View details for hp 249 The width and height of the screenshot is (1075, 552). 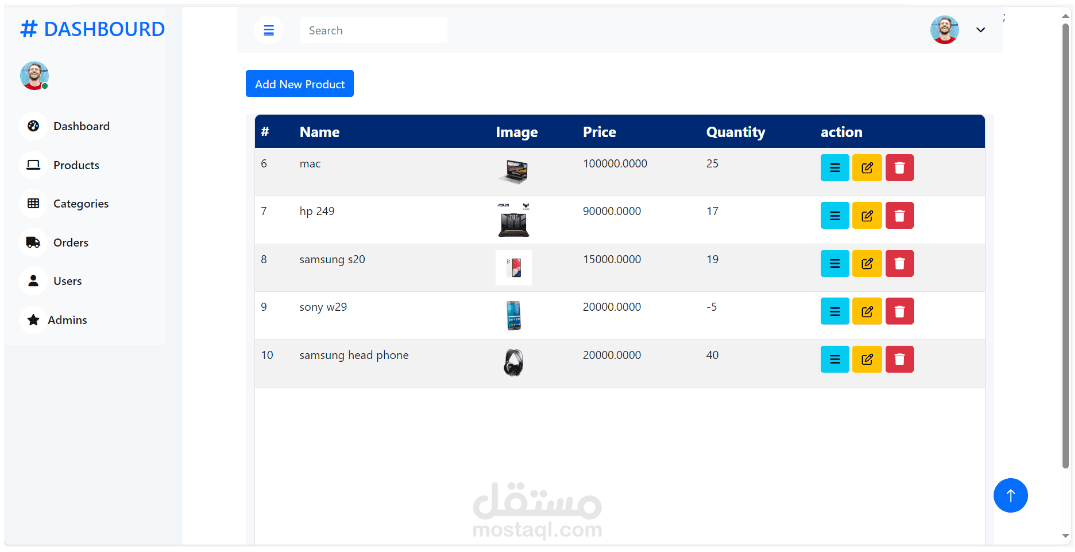tap(834, 215)
